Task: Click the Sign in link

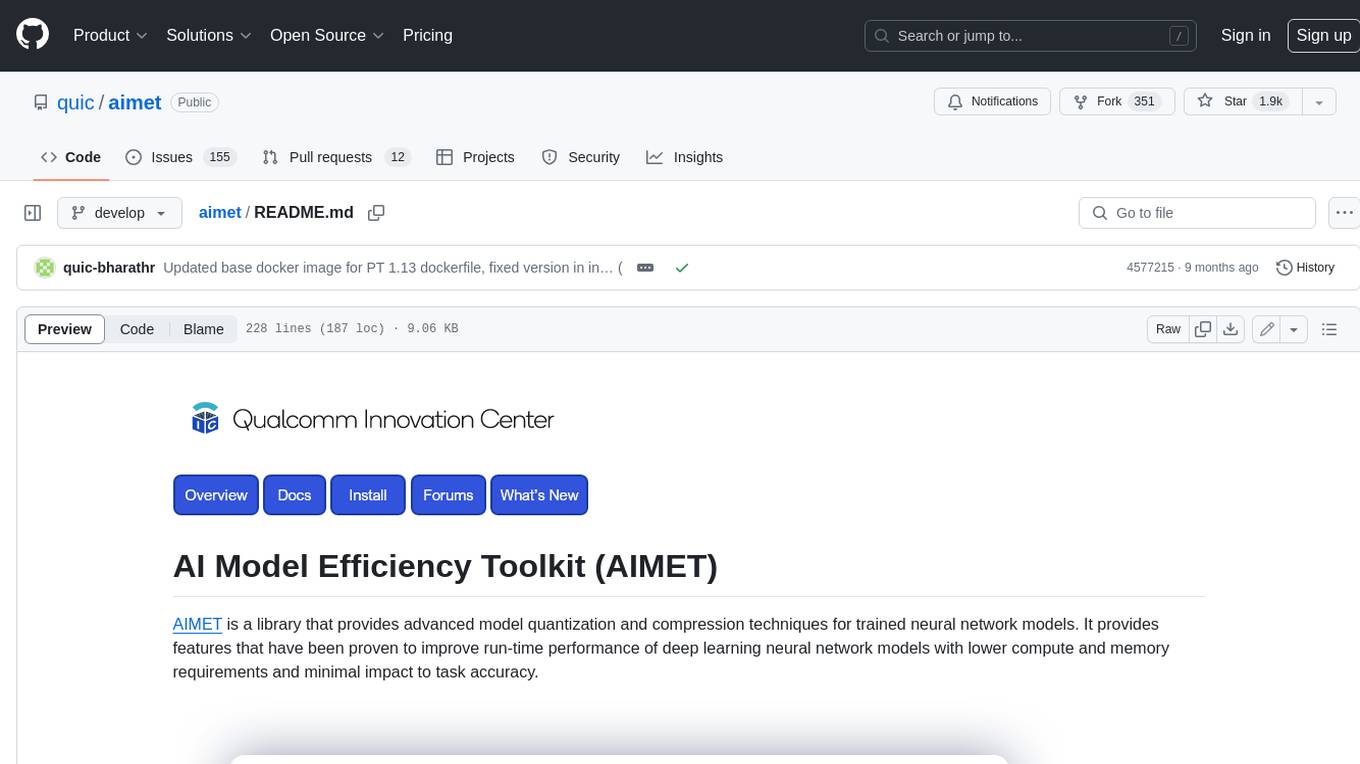Action: pos(1245,35)
